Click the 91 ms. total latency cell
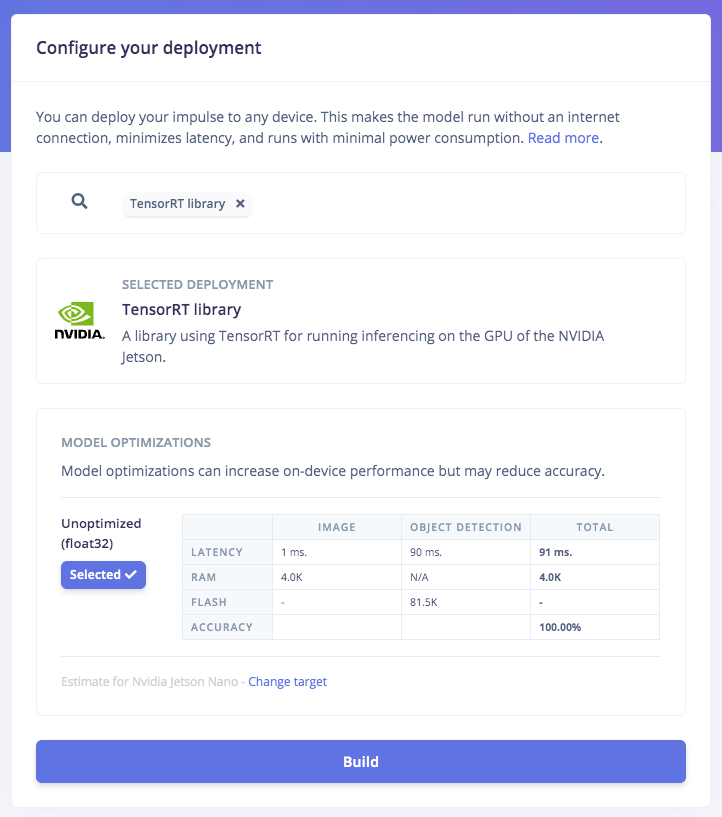The height and width of the screenshot is (817, 722). [595, 552]
